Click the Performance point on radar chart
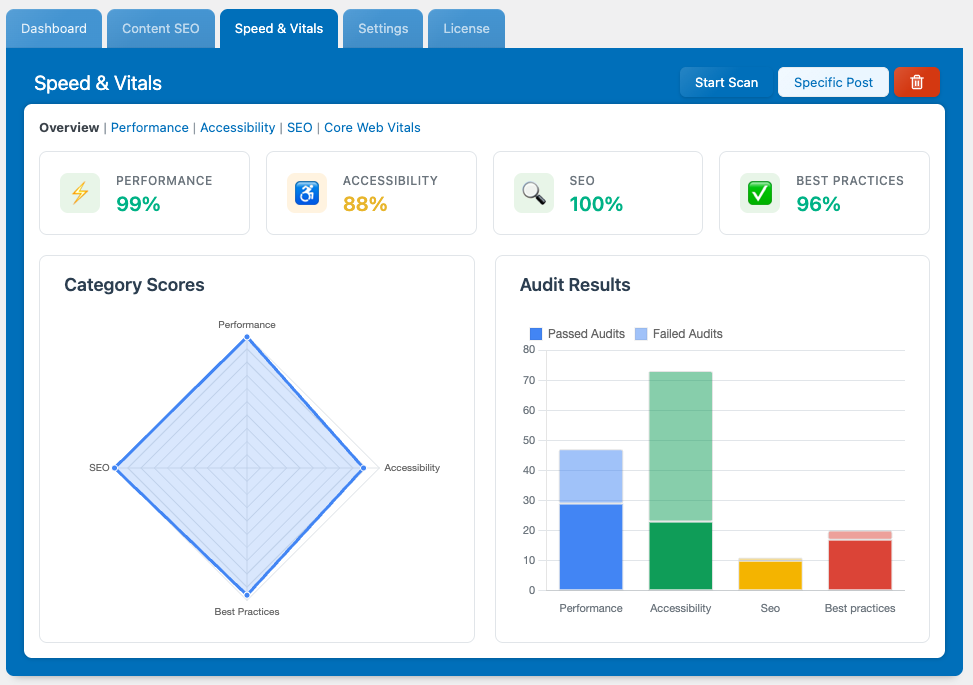The image size is (973, 685). pos(247,338)
